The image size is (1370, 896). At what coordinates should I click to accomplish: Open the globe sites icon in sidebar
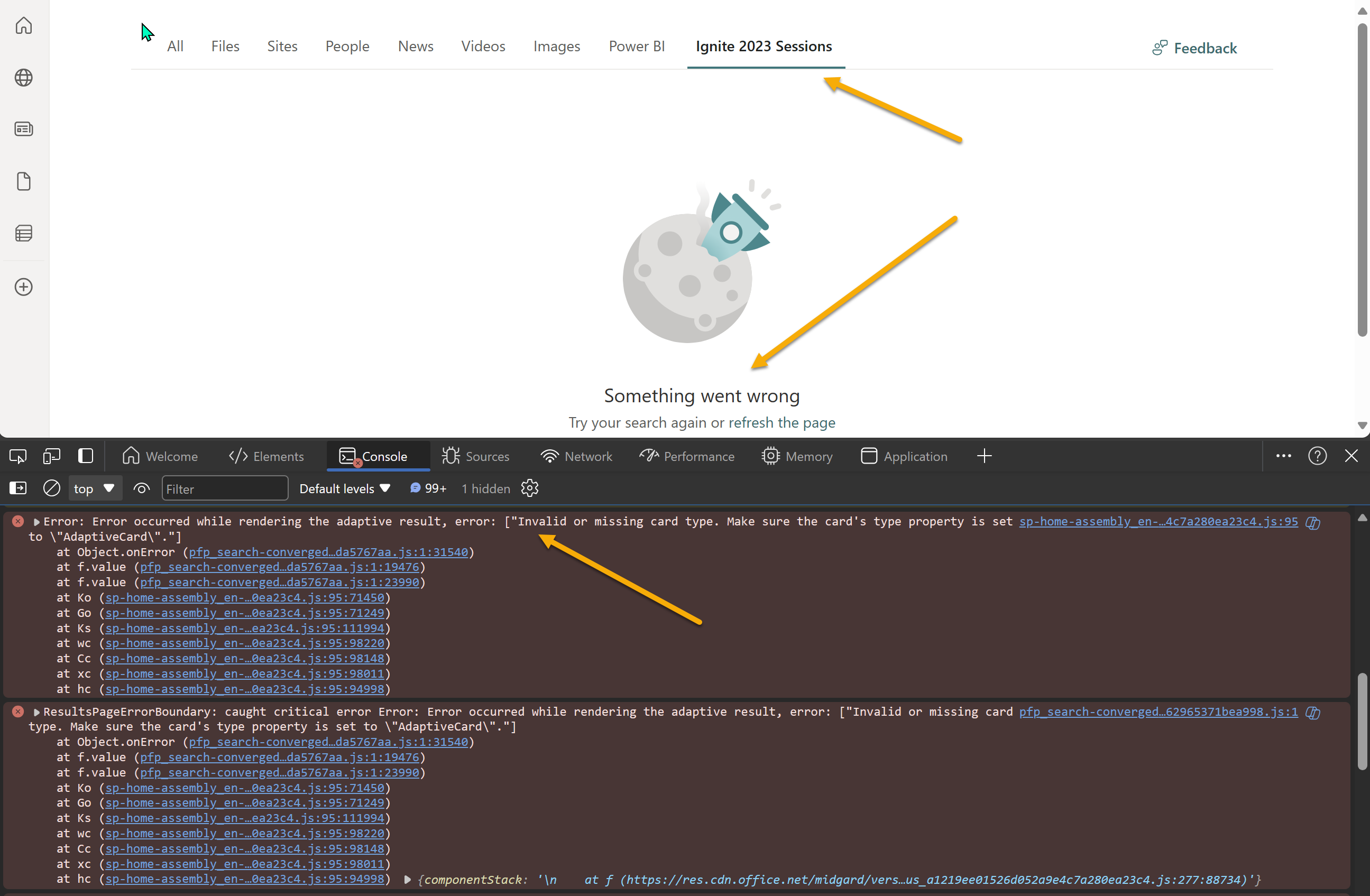tap(24, 78)
